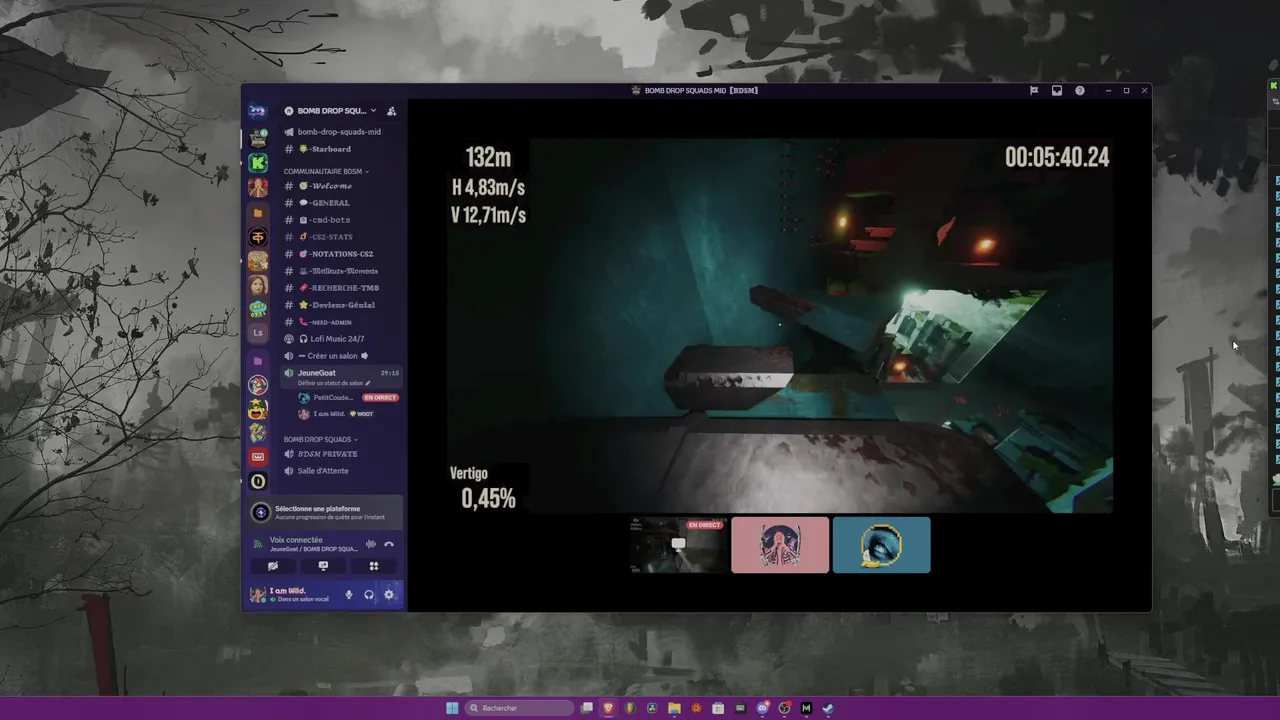The image size is (1280, 720).
Task: Open the help question mark icon
Action: tap(1080, 91)
